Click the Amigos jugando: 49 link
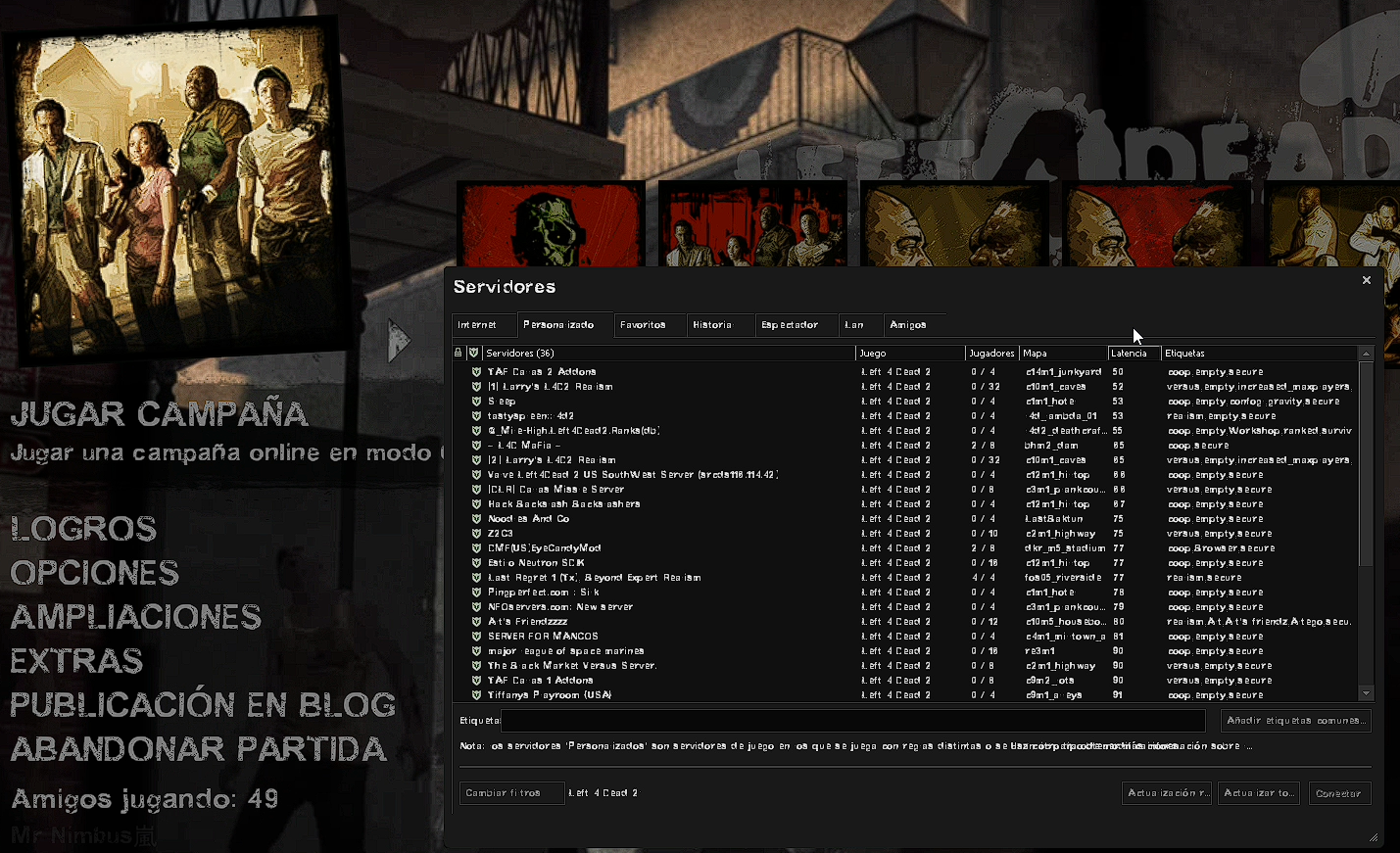Image resolution: width=1400 pixels, height=853 pixels. [x=145, y=799]
